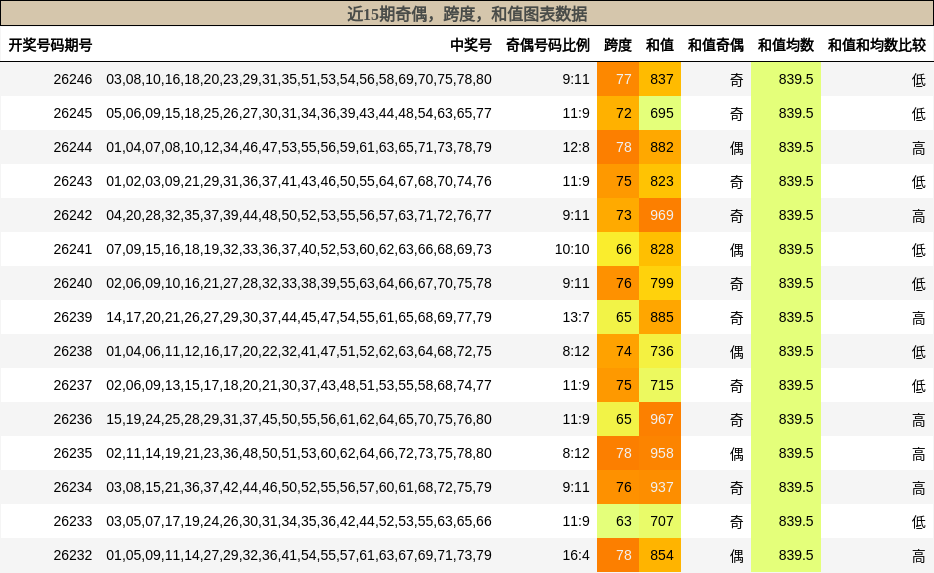Click winning numbers starting 01,04,07,08,10
This screenshot has height=573, width=934.
coord(299,147)
